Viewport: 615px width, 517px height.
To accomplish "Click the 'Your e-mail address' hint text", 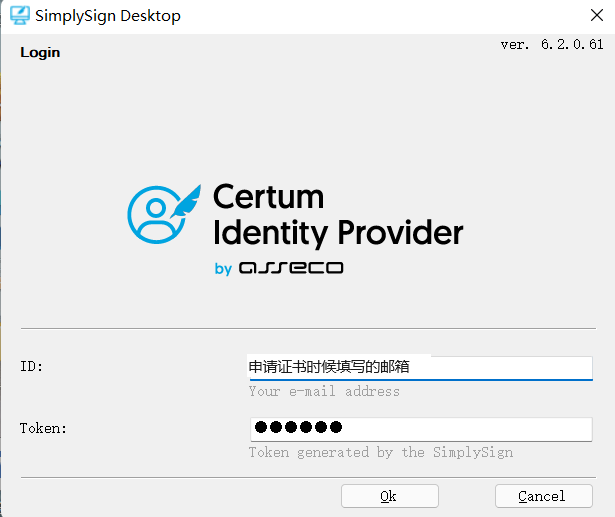I will 324,391.
